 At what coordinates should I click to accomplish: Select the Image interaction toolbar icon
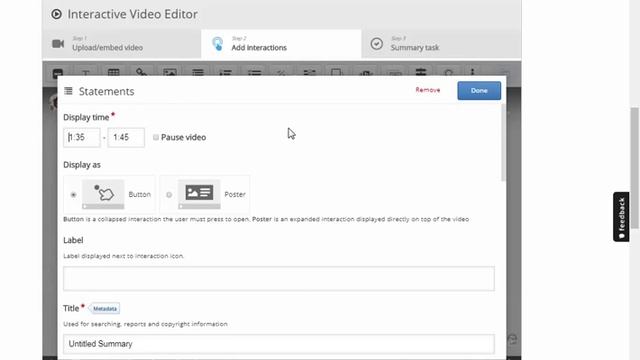pyautogui.click(x=170, y=73)
